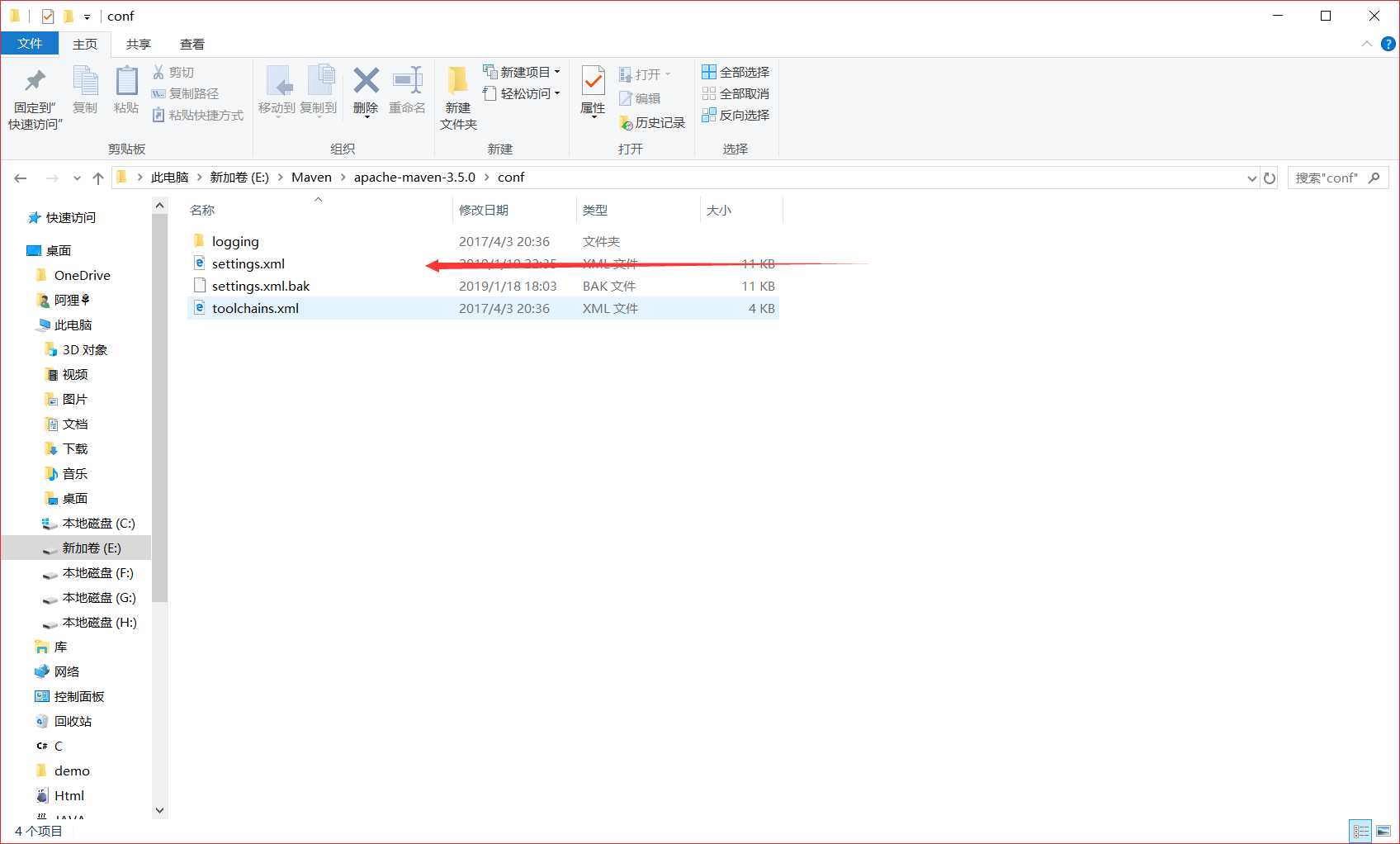This screenshot has width=1400, height=844.
Task: Open recent locations dropdown arrow
Action: click(77, 178)
